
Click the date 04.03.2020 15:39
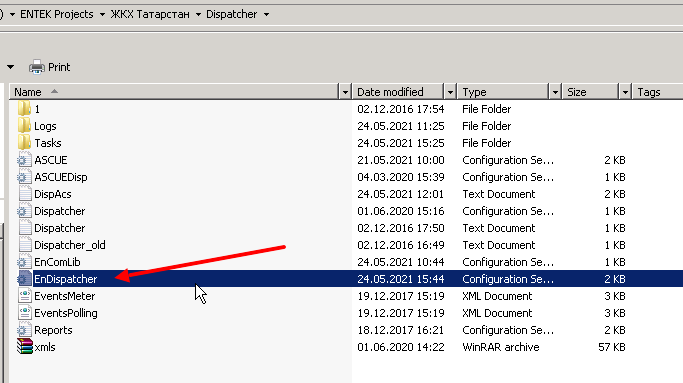click(x=401, y=177)
